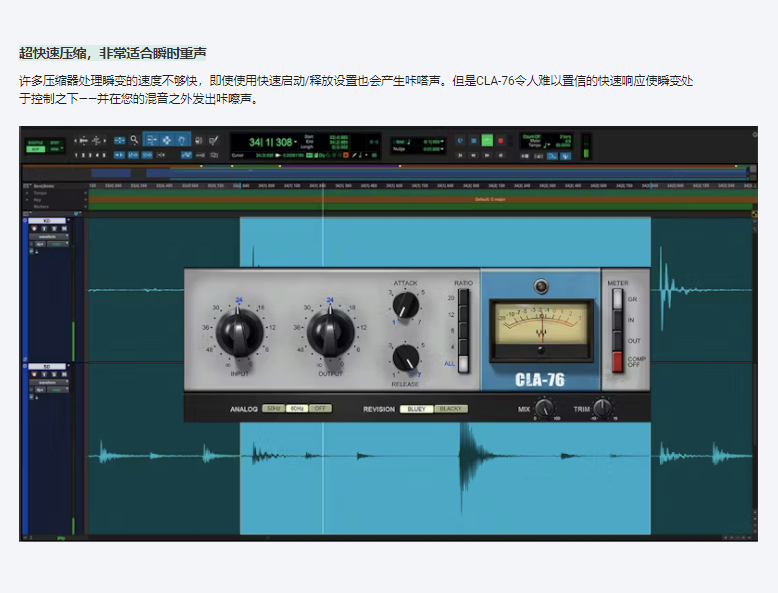Screen dimensions: 778x593
Task: Click Return to Zero transport button
Action: (460, 155)
